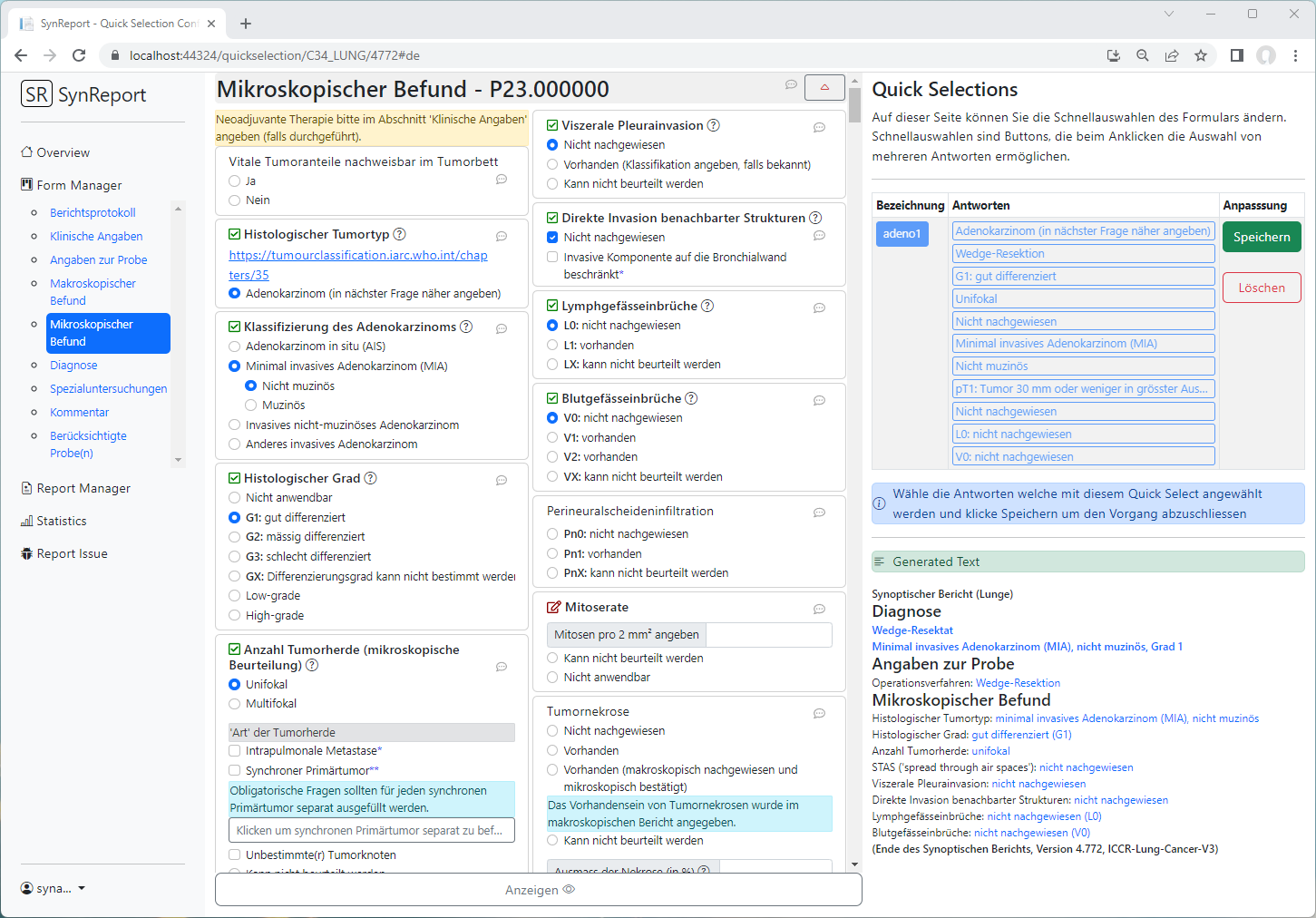Select G2: mässig differenziert radio option
This screenshot has height=918, width=1316.
235,537
